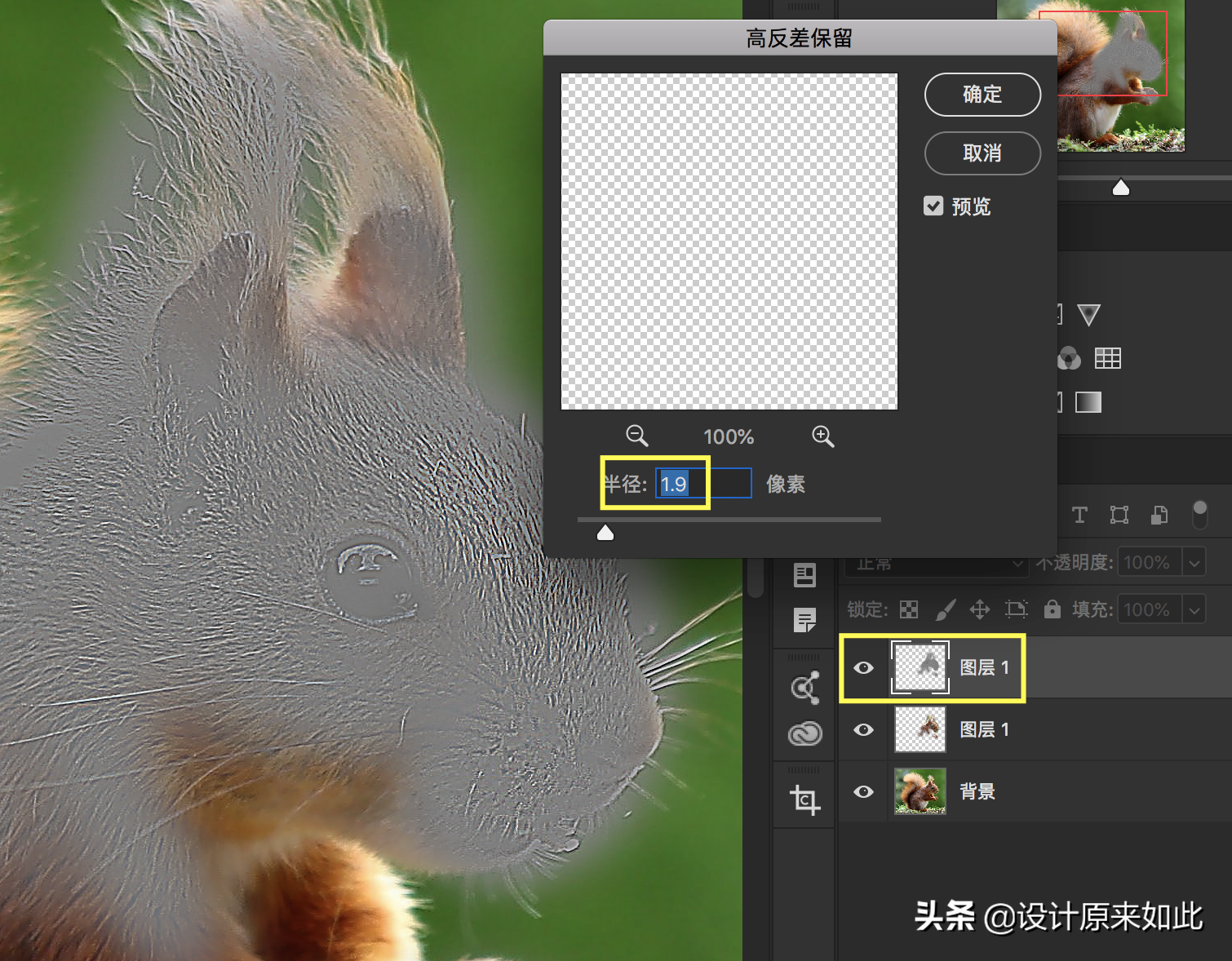Filter layers by type using the T icon
This screenshot has width=1232, height=961.
coord(1079,515)
